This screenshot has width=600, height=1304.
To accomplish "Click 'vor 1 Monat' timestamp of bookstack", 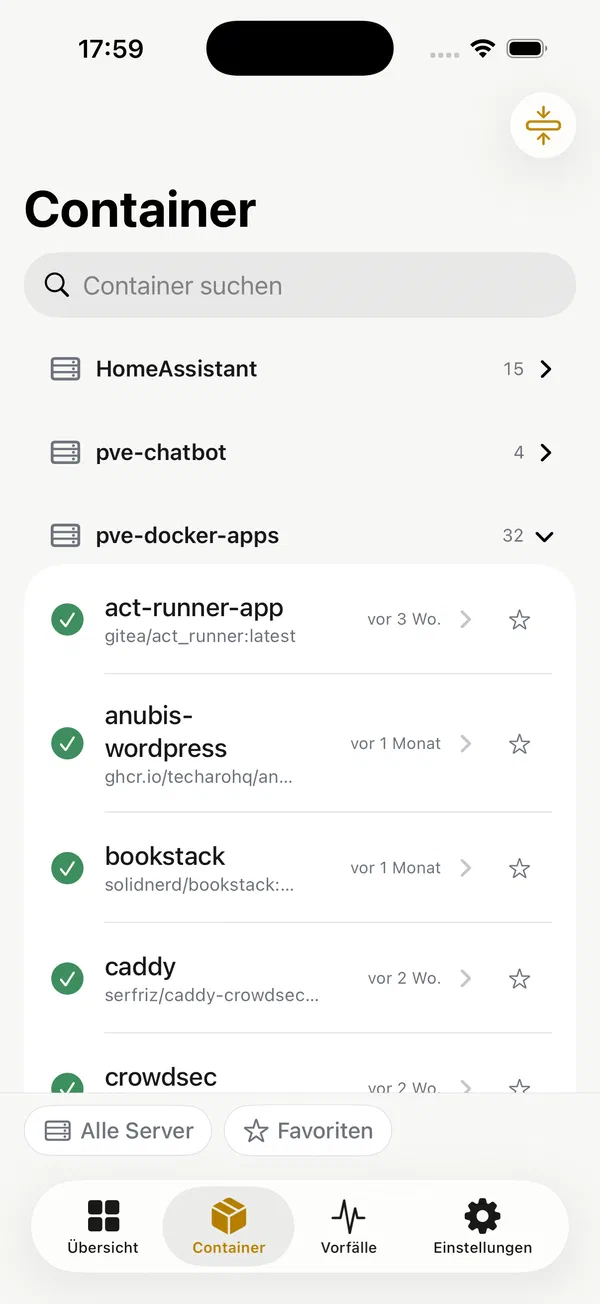I will [395, 868].
